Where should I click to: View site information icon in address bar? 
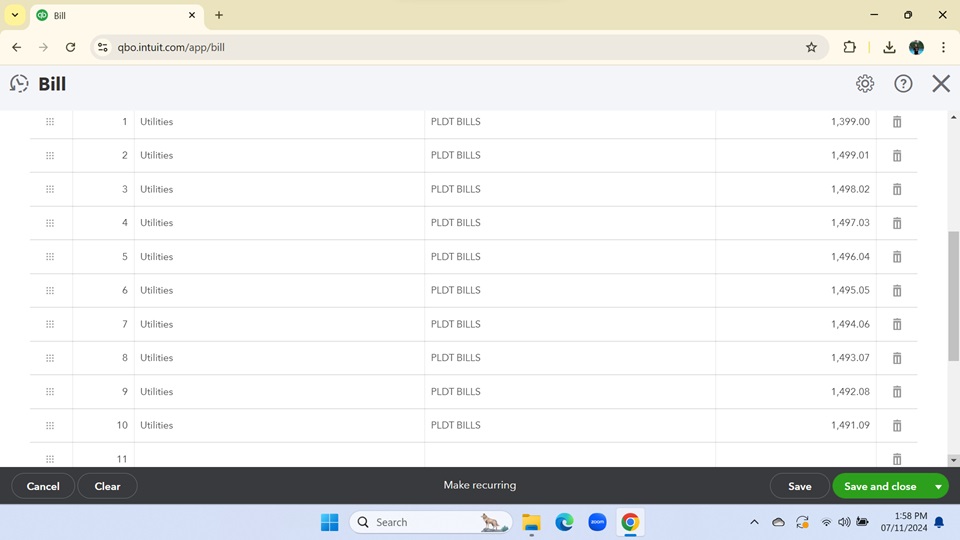[102, 47]
